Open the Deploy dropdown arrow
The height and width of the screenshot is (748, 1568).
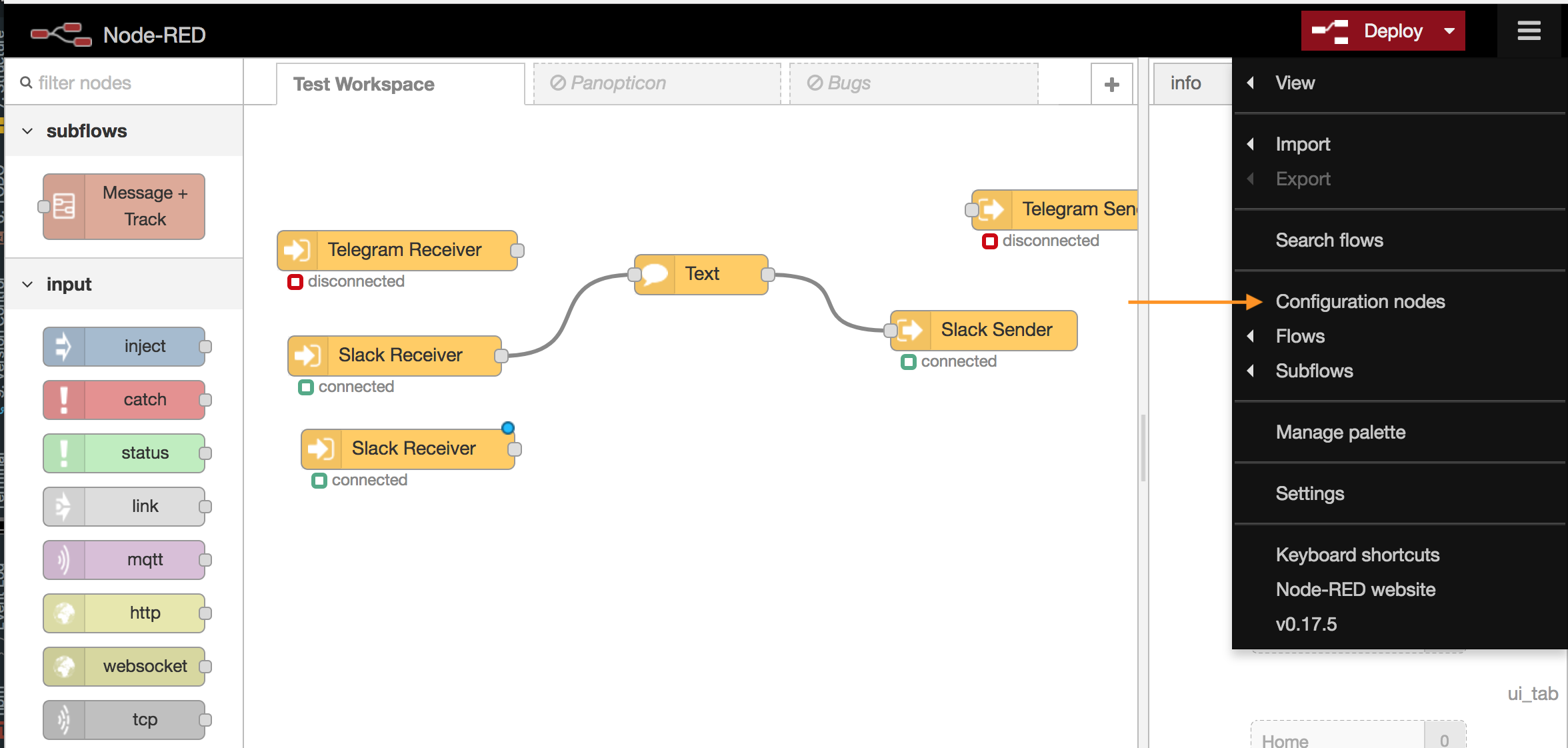pos(1449,31)
